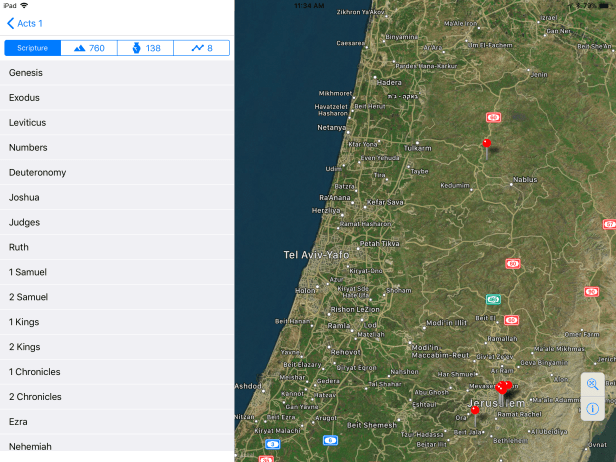
Task: Select Leviticus from the book list
Action: [117, 123]
